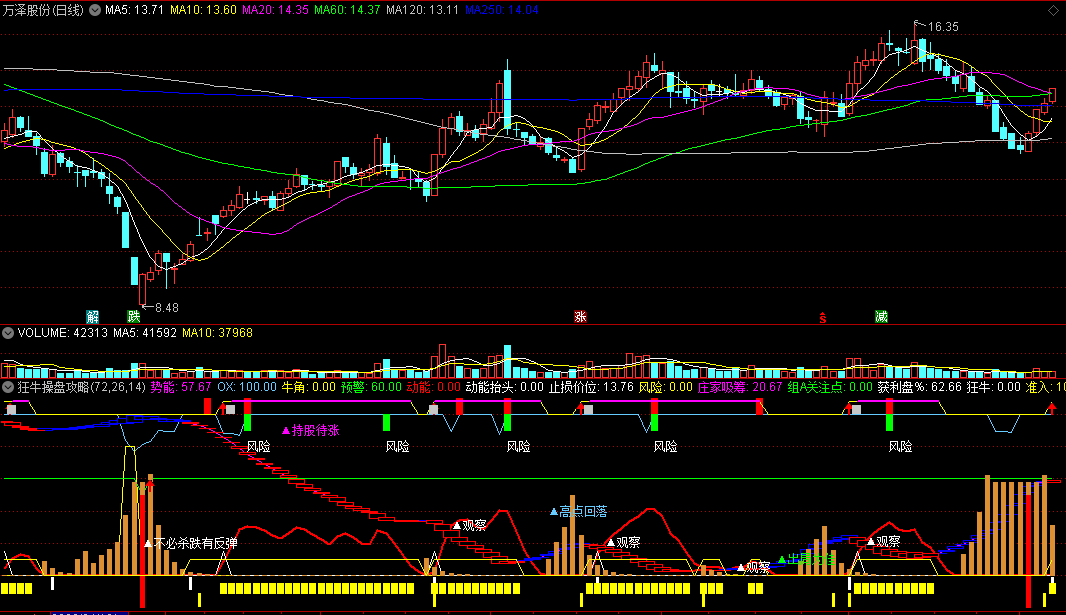The width and height of the screenshot is (1066, 615).
Task: Select the yellow MA10: 13.60 label
Action: 203,10
